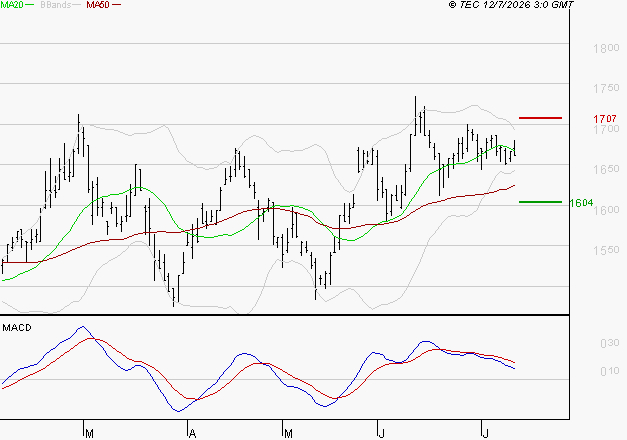Click the 1750 price axis label
The image size is (627, 440).
[x=606, y=88]
